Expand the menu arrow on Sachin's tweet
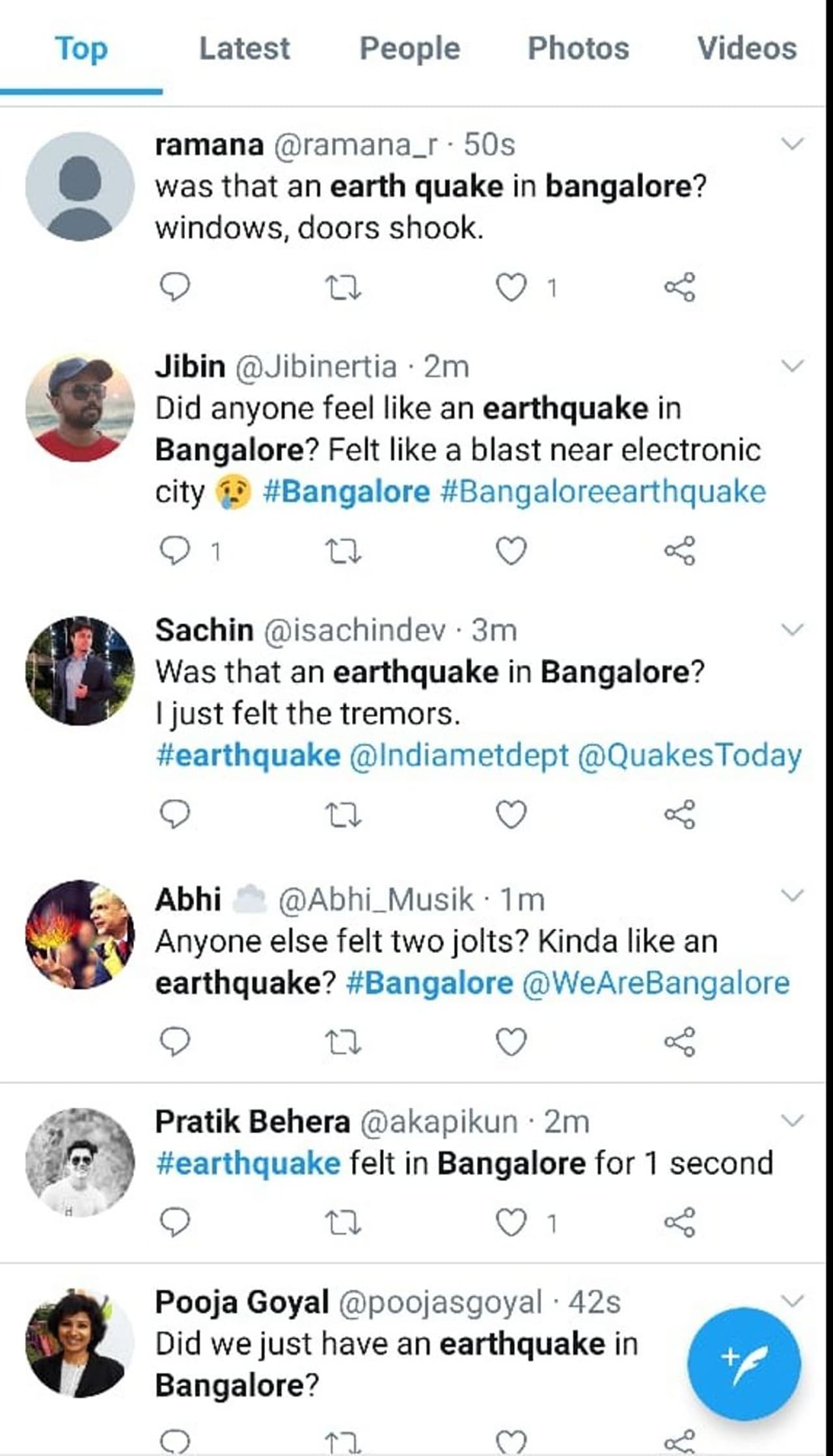Image resolution: width=833 pixels, height=1456 pixels. pyautogui.click(x=792, y=629)
